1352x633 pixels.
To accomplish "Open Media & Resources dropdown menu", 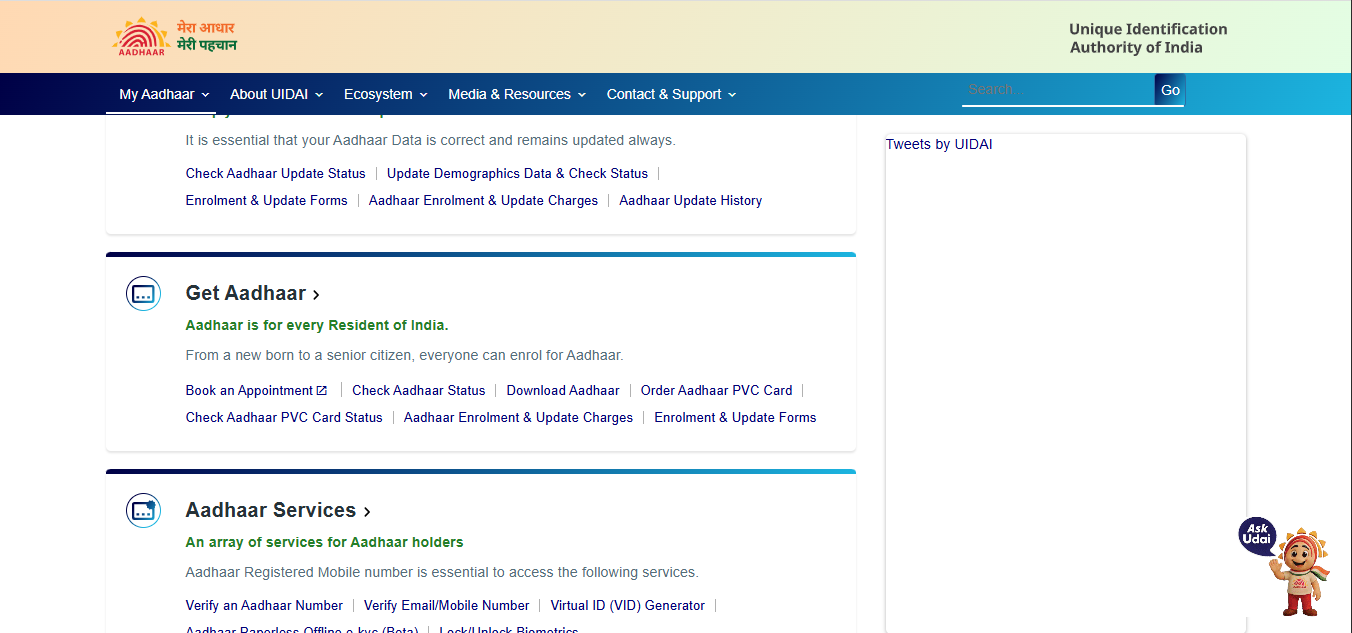I will pyautogui.click(x=517, y=94).
